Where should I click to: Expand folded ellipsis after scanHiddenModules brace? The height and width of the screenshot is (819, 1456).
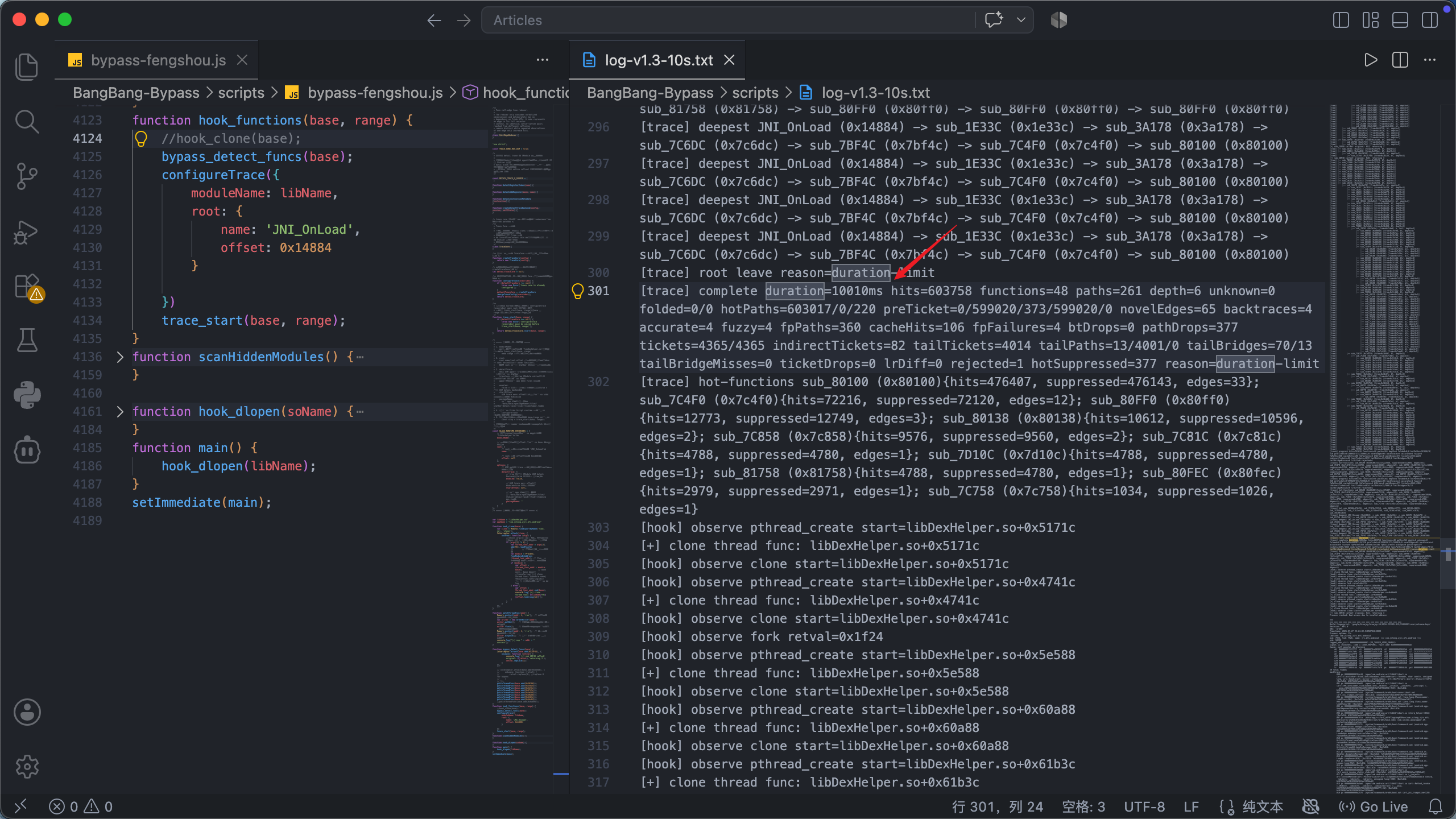click(359, 357)
